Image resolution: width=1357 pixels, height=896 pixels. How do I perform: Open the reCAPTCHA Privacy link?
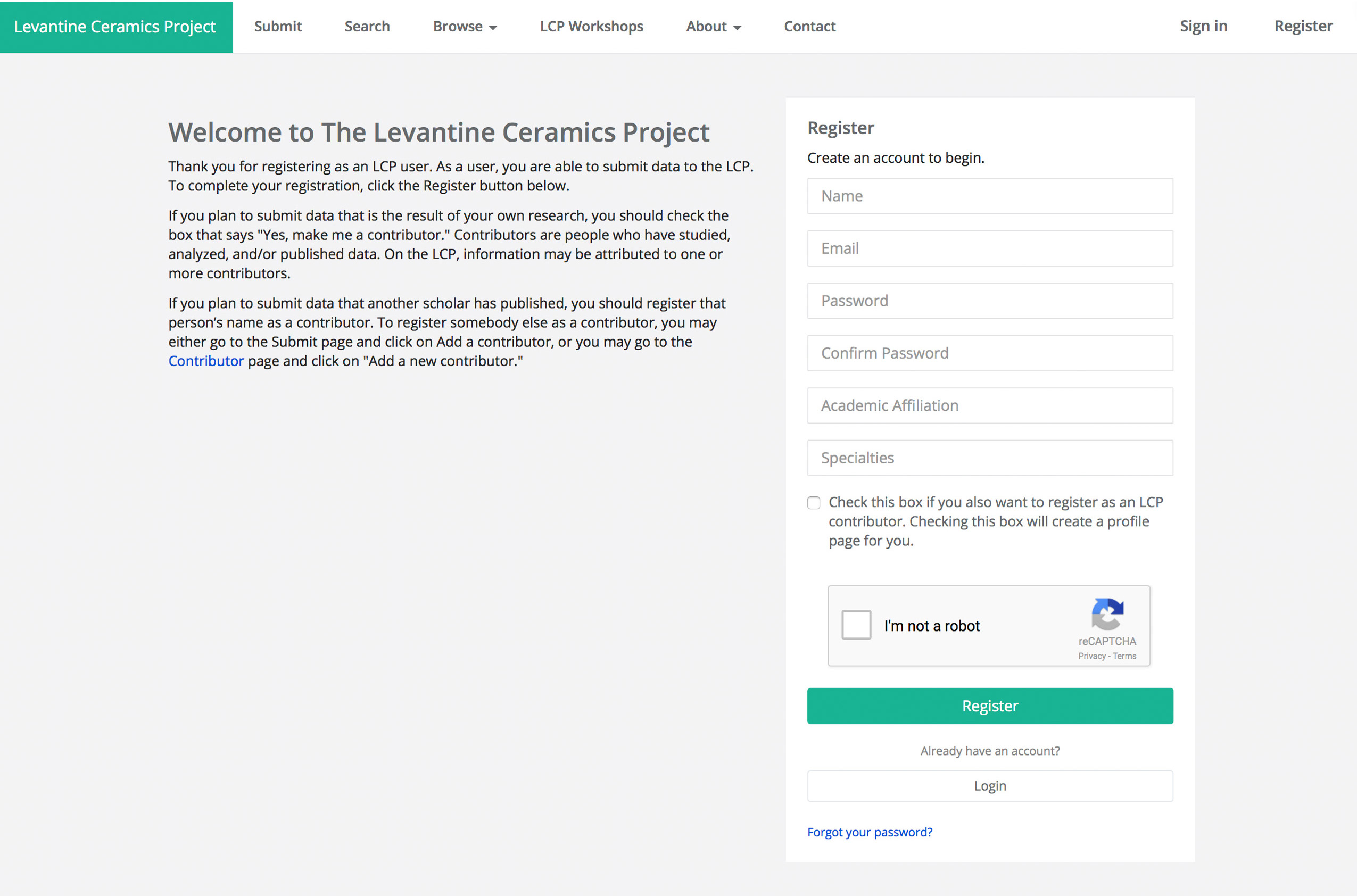[1091, 656]
